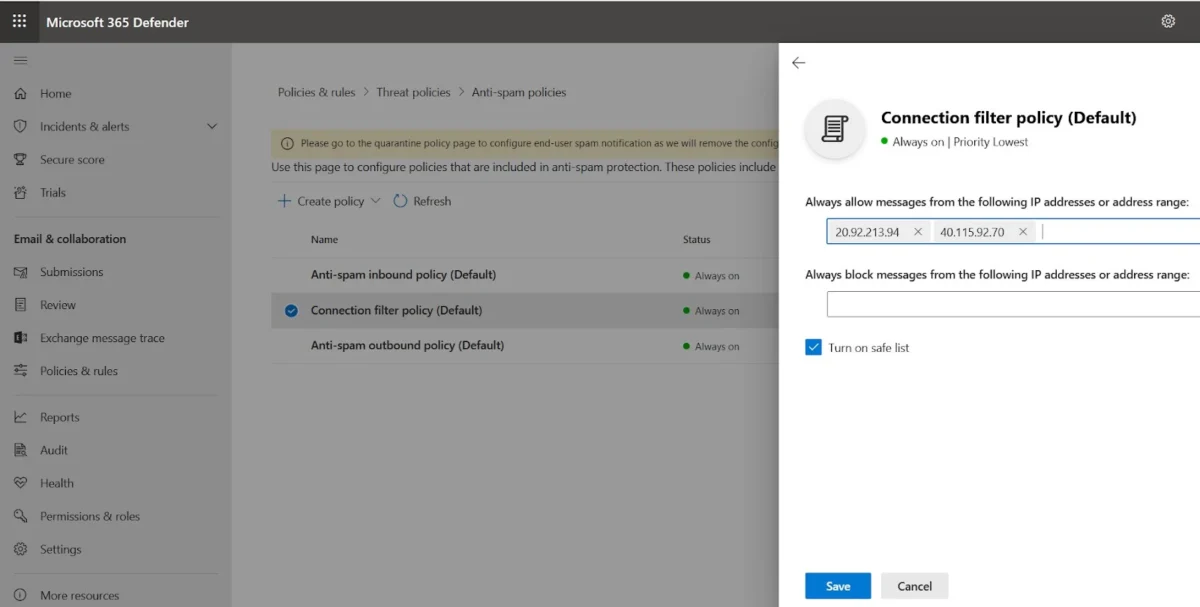Open Secure score trophy icon
Screen dimensions: 1200x607
pyautogui.click(x=20, y=160)
